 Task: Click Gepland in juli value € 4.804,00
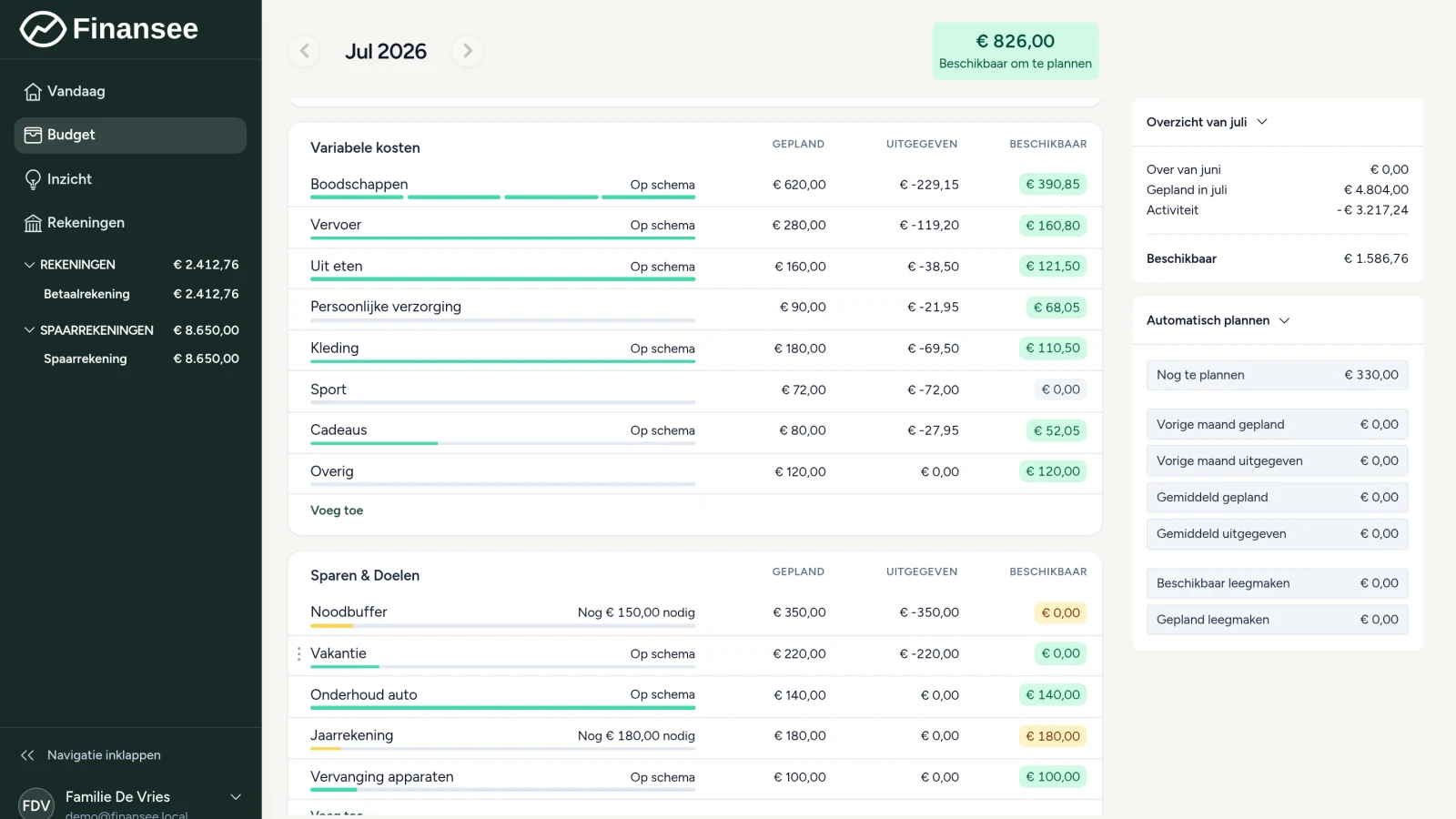click(1376, 190)
